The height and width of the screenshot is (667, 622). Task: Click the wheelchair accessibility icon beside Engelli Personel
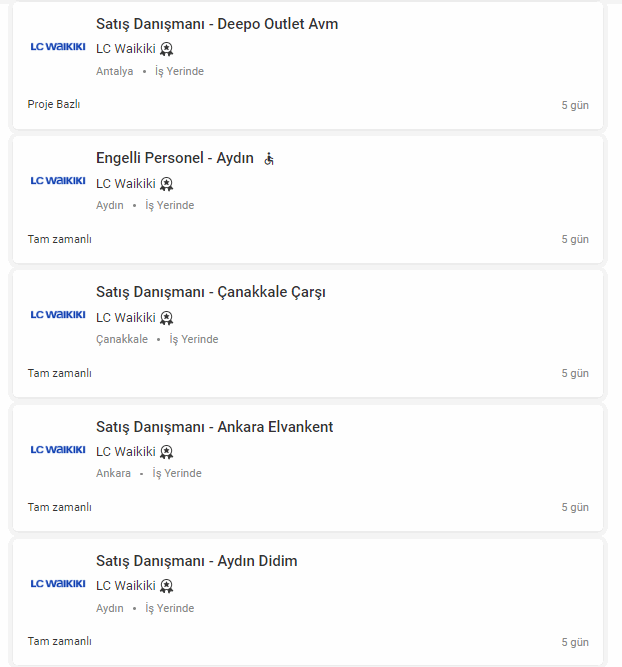pyautogui.click(x=269, y=159)
